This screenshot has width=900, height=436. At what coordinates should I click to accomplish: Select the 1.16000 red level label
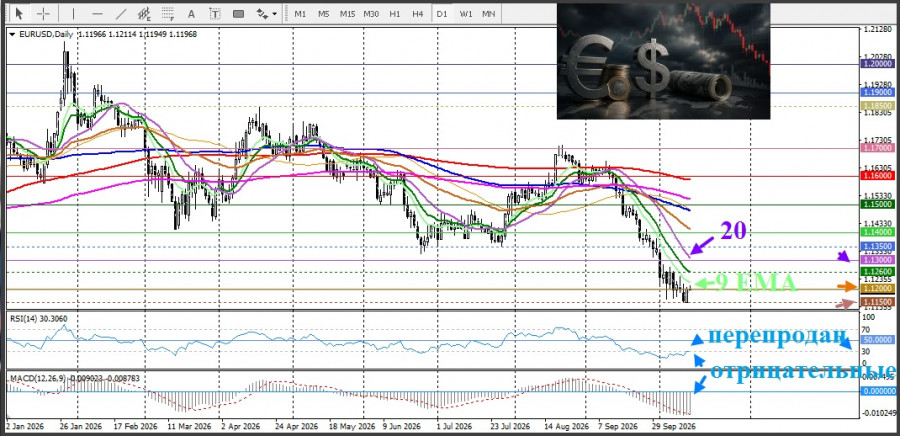877,176
